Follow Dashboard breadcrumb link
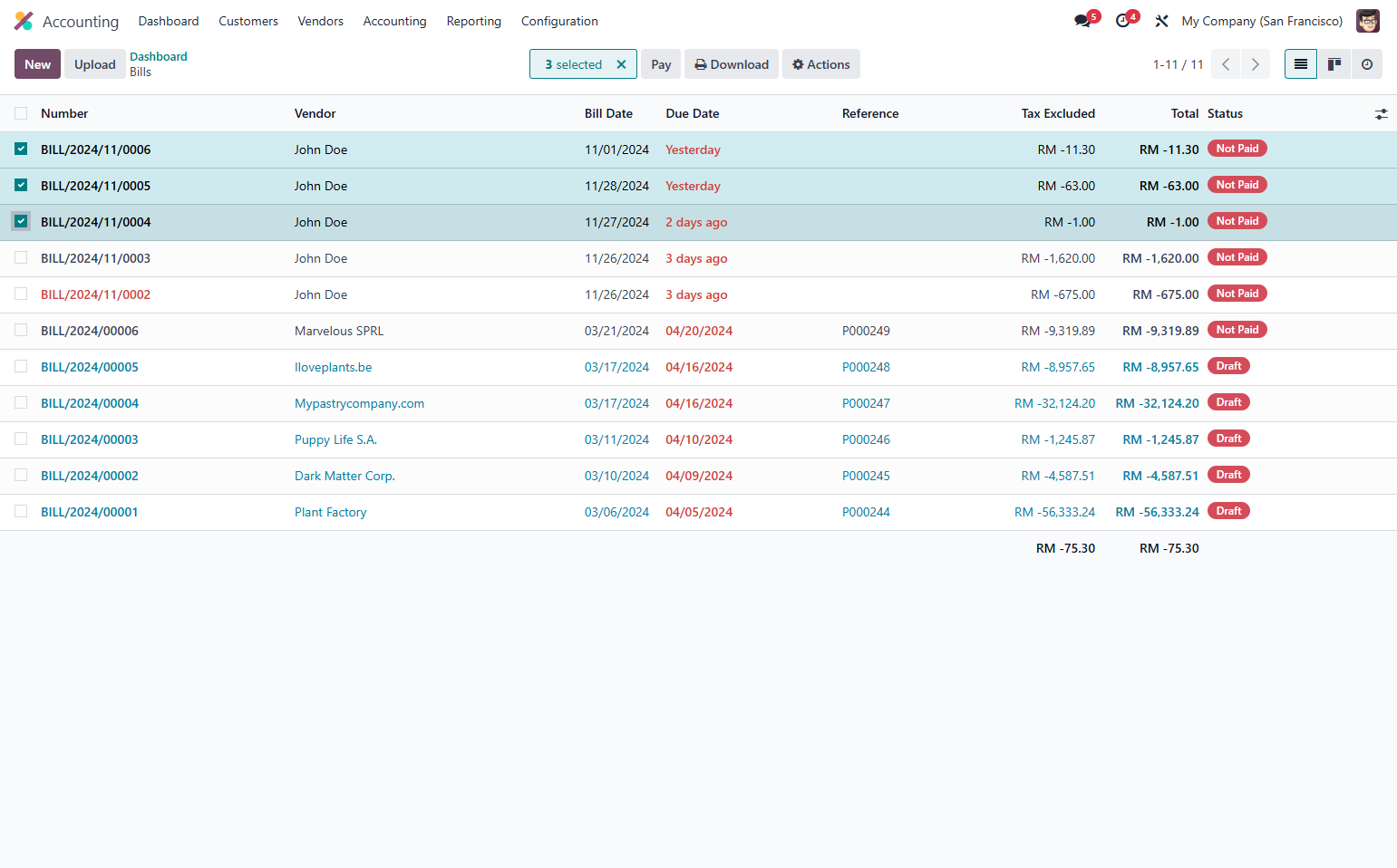1397x868 pixels. pos(159,56)
